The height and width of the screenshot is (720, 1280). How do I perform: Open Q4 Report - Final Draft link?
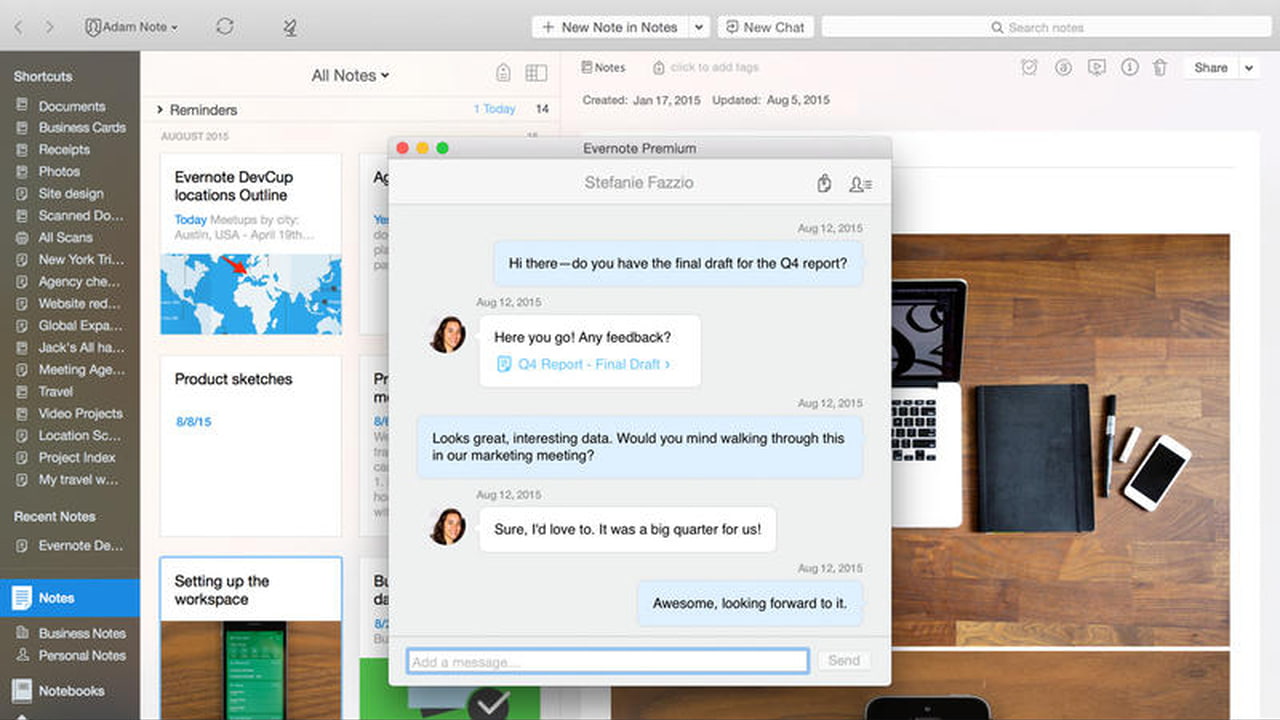pos(585,365)
